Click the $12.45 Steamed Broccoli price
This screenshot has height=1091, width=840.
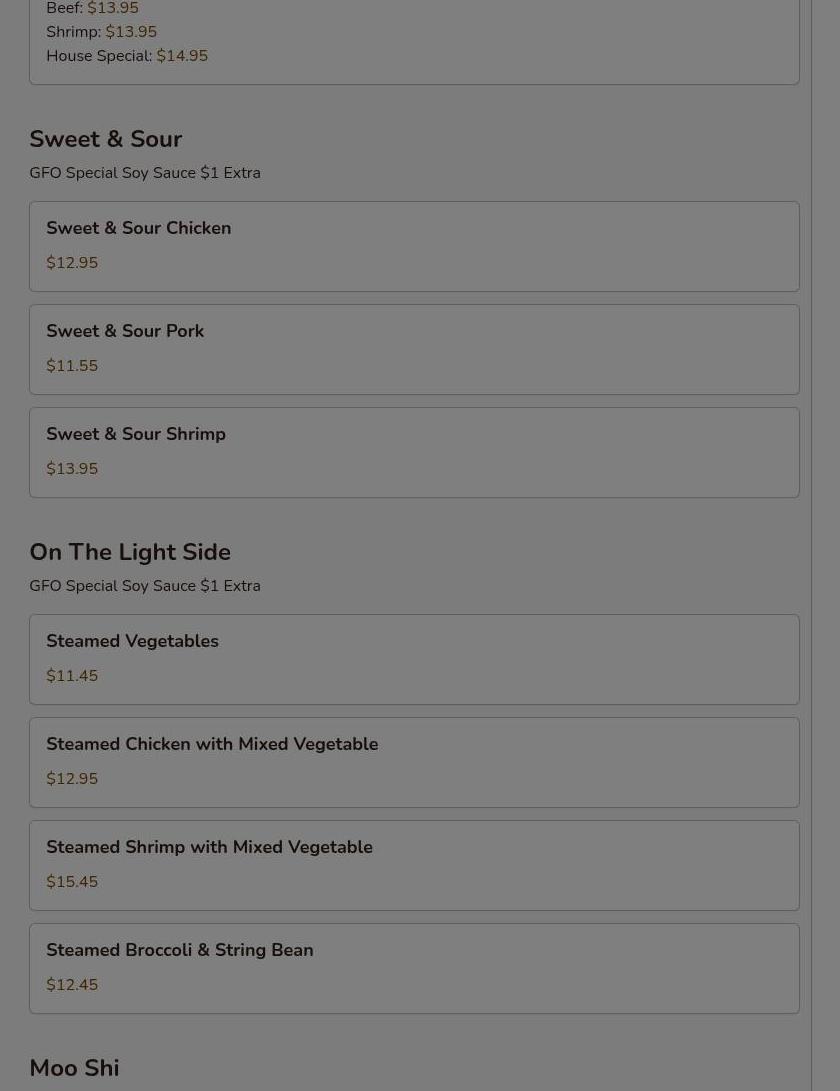(72, 985)
